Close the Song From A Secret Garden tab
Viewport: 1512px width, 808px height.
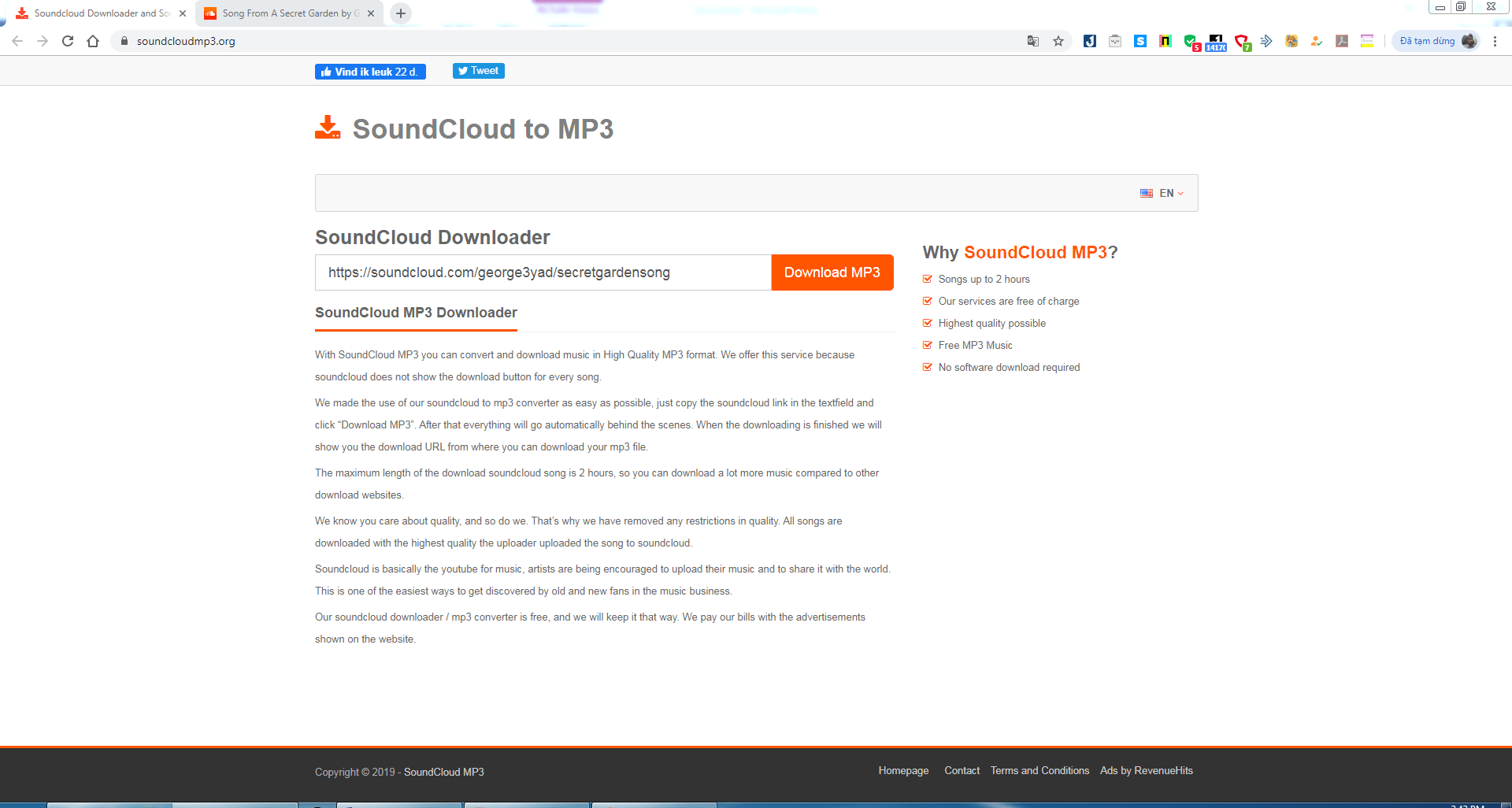371,13
